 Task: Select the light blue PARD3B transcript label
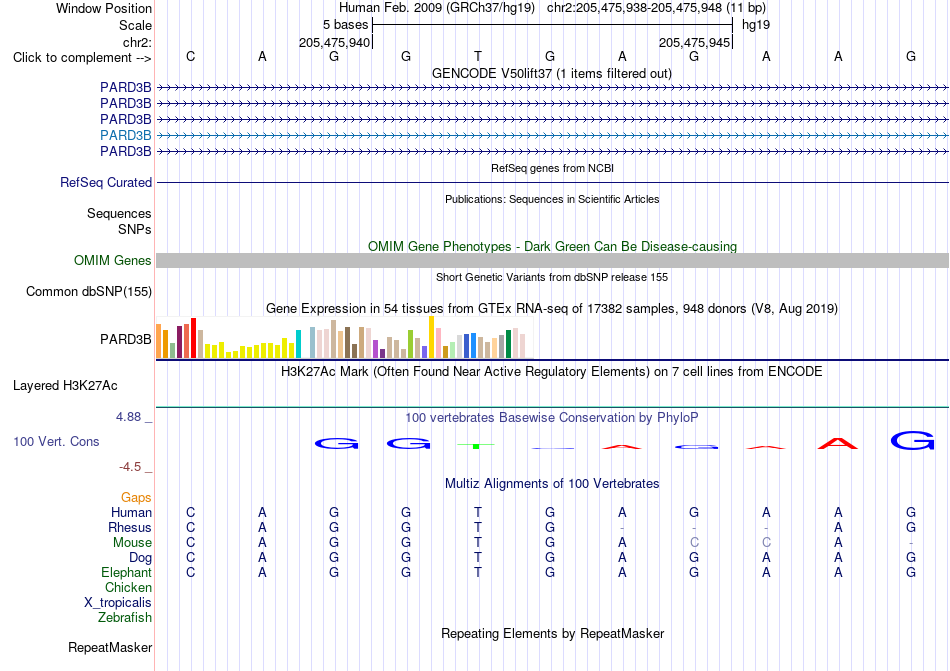pos(125,135)
